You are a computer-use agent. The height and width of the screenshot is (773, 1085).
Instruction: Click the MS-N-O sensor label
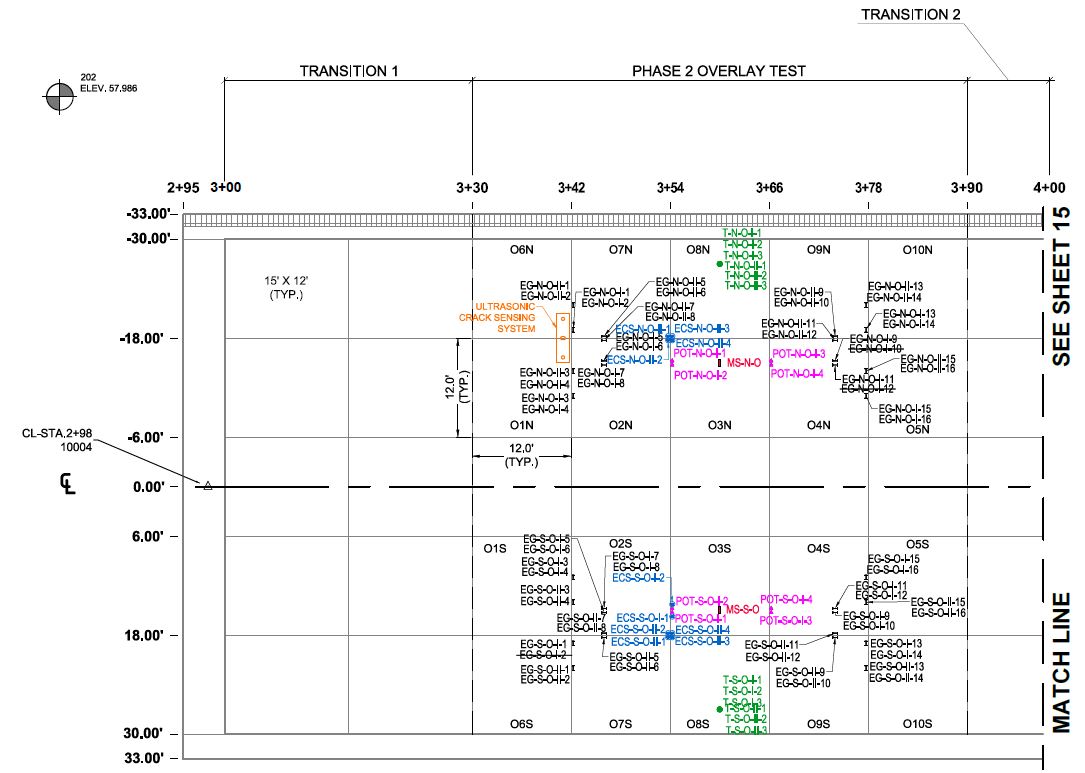tap(746, 362)
